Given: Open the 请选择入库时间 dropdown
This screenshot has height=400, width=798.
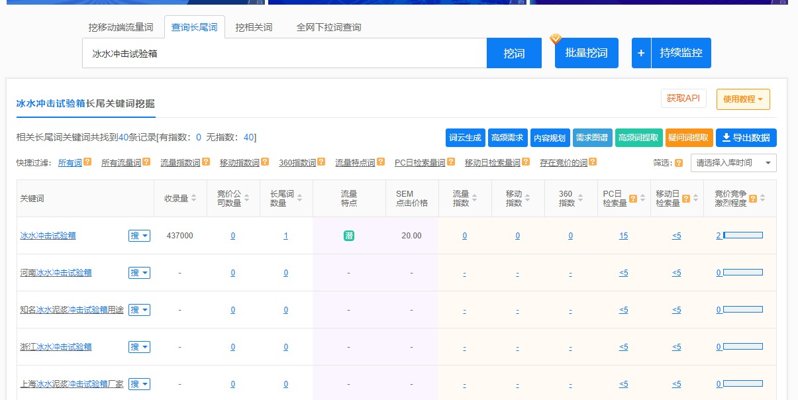Looking at the screenshot, I should [733, 163].
